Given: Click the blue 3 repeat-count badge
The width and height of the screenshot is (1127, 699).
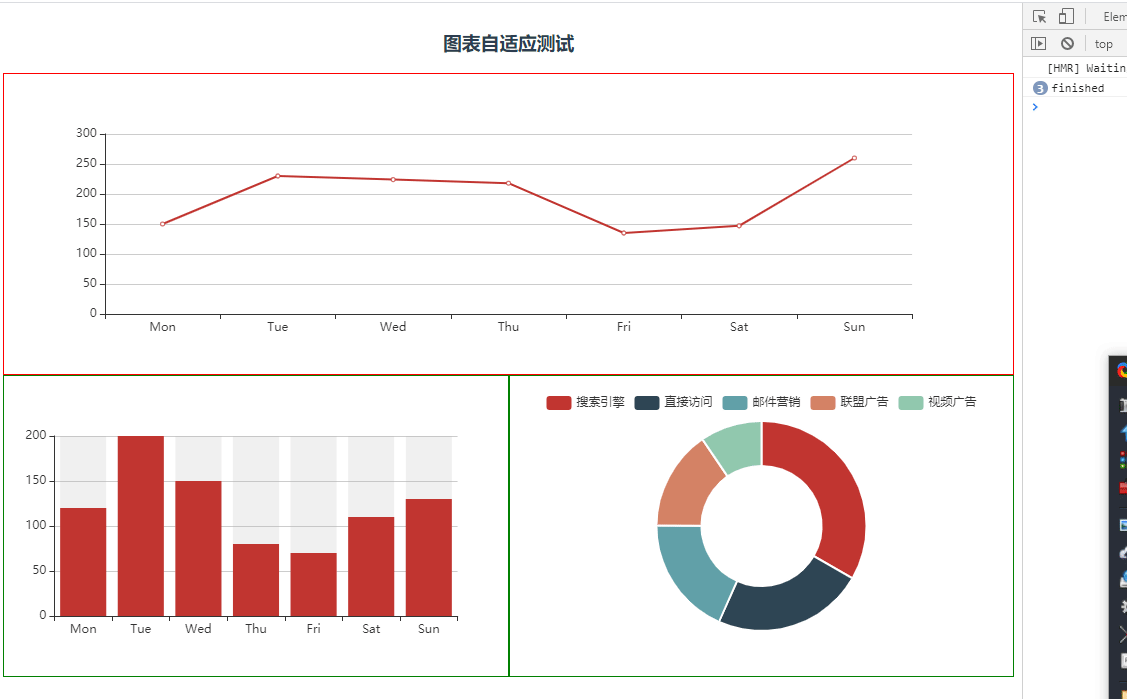Looking at the screenshot, I should click(x=1040, y=88).
